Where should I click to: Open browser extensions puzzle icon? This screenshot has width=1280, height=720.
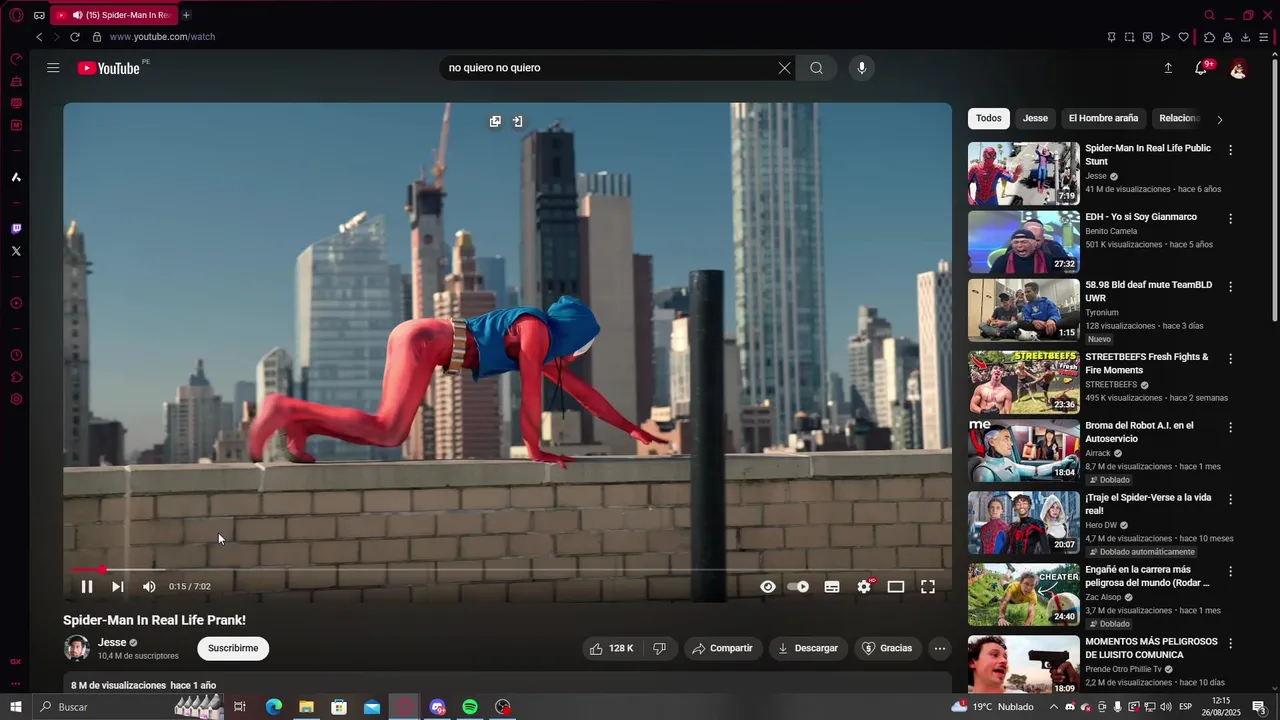(1209, 37)
